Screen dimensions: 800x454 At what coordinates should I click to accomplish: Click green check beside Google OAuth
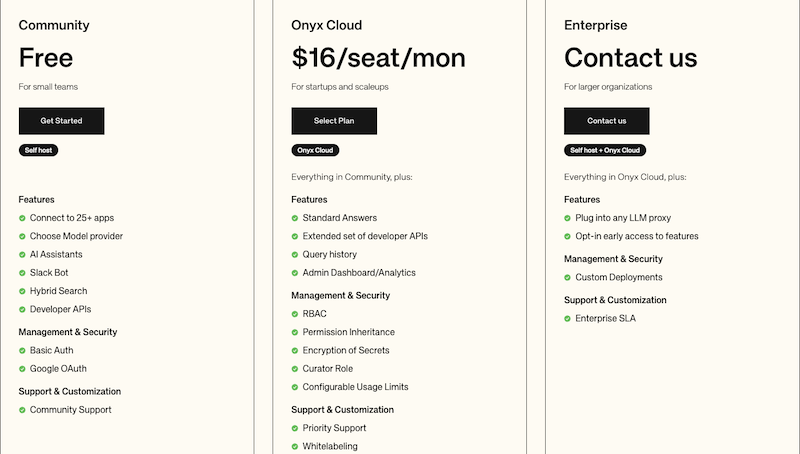(x=22, y=369)
